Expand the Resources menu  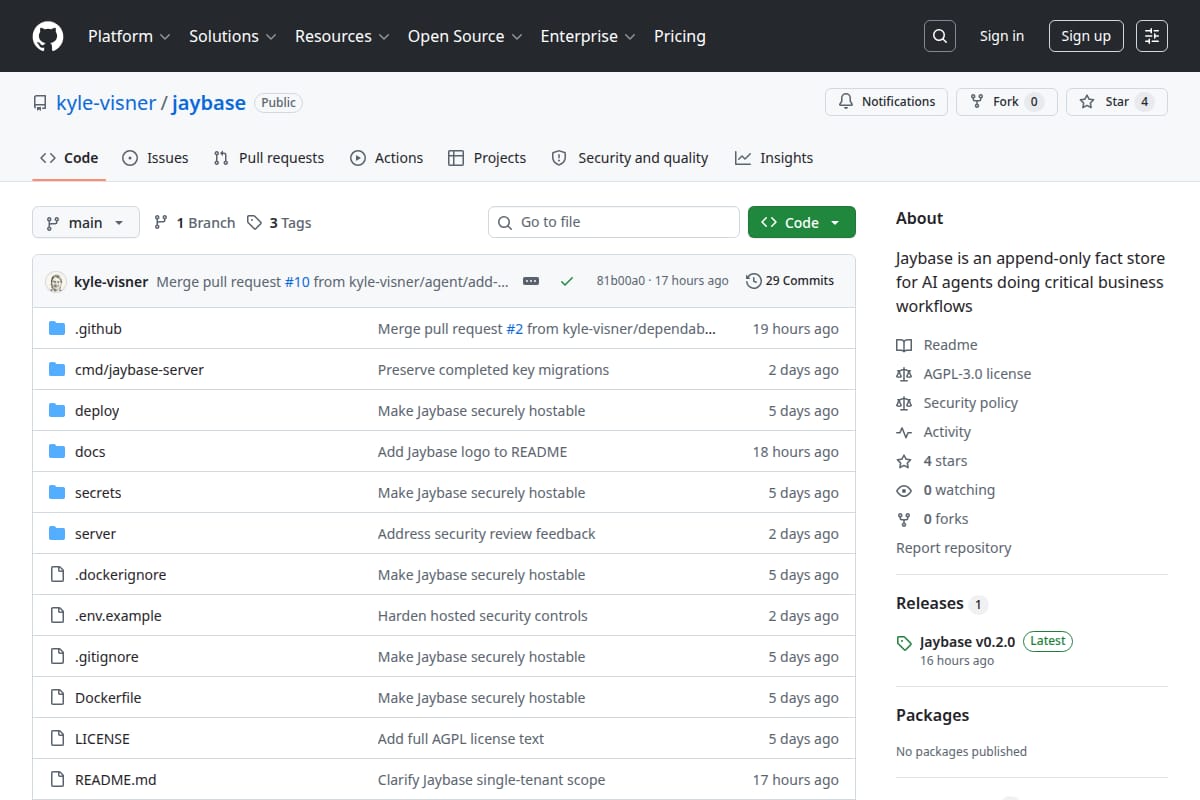(341, 36)
